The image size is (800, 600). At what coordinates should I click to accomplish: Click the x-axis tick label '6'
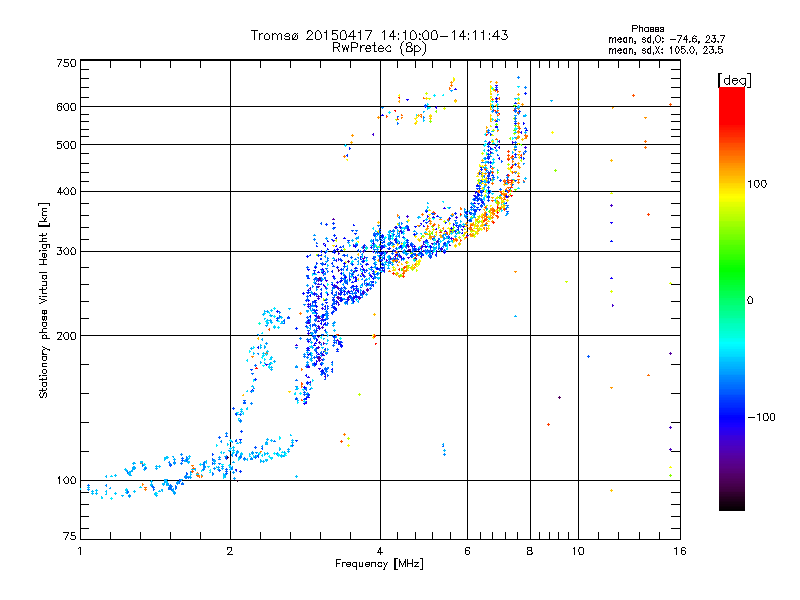point(467,551)
